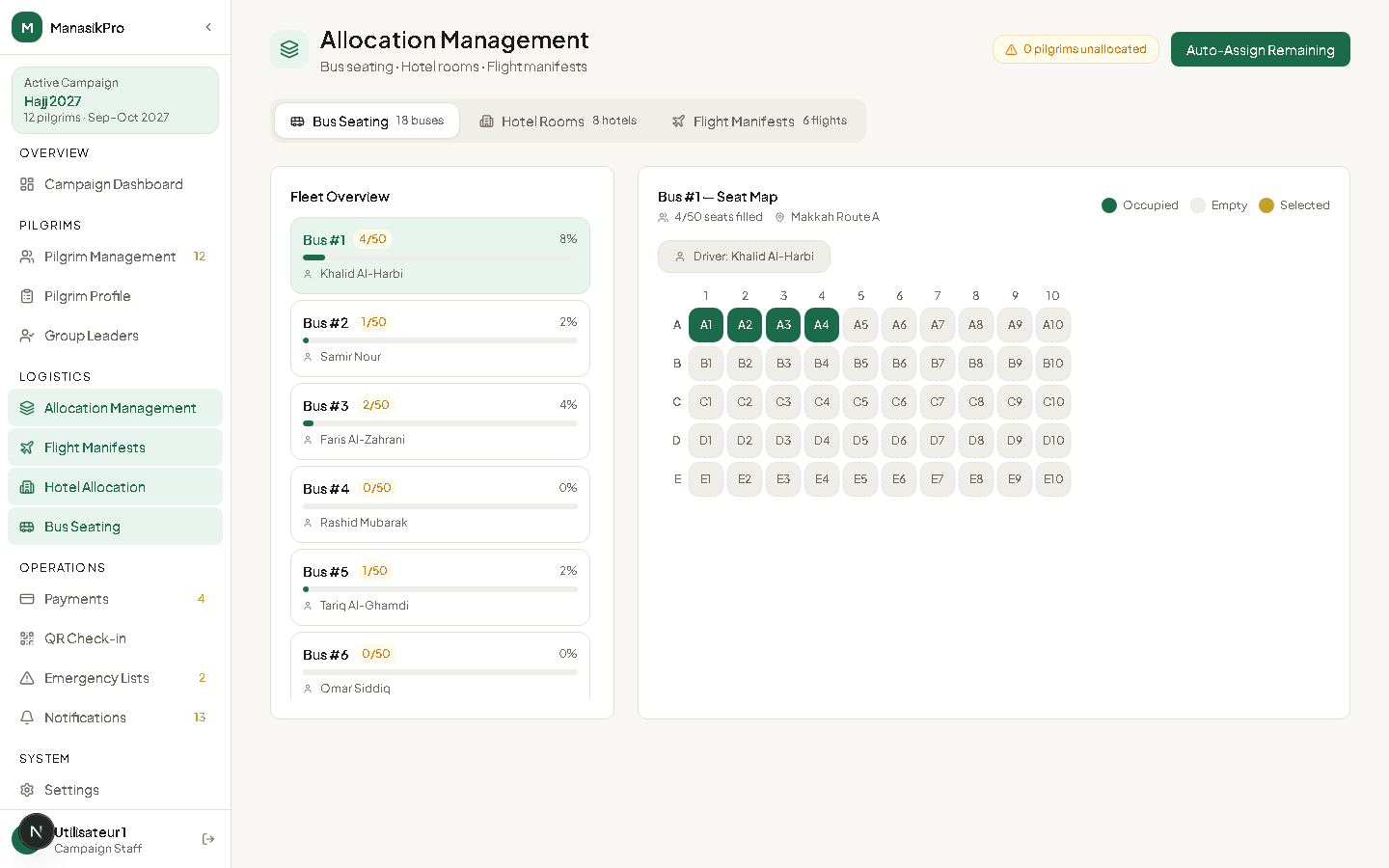Click the Fleet Overview heading
Viewport: 1389px width, 868px height.
tap(340, 197)
